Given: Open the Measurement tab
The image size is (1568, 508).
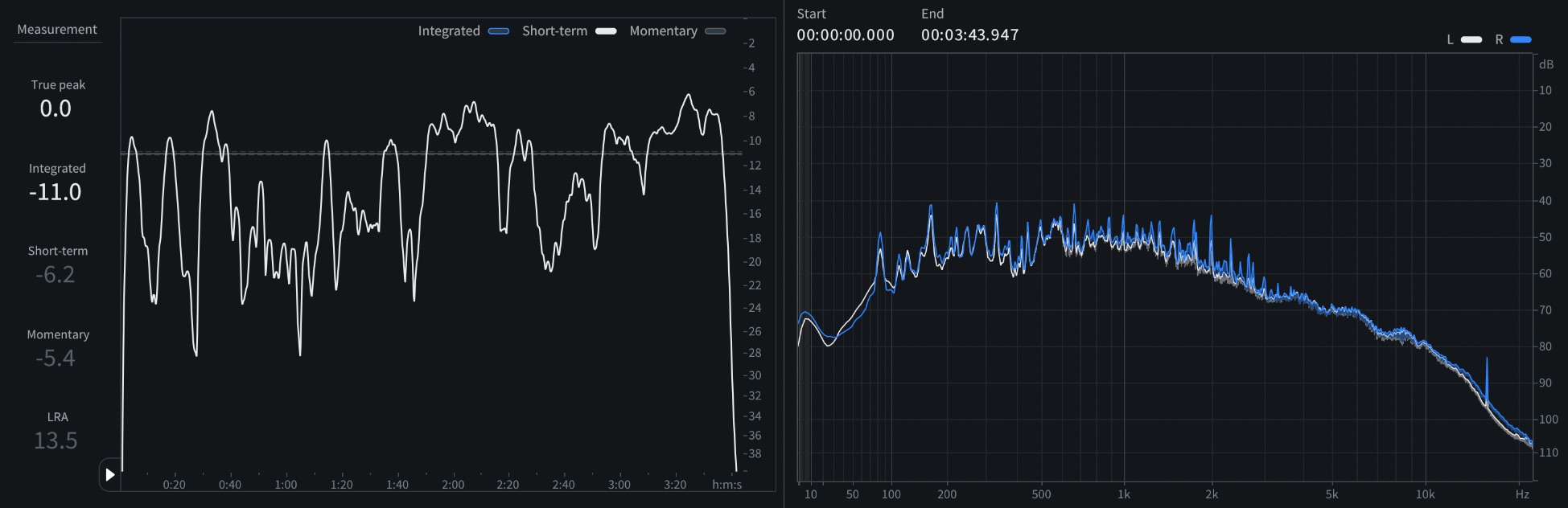Looking at the screenshot, I should (x=57, y=30).
